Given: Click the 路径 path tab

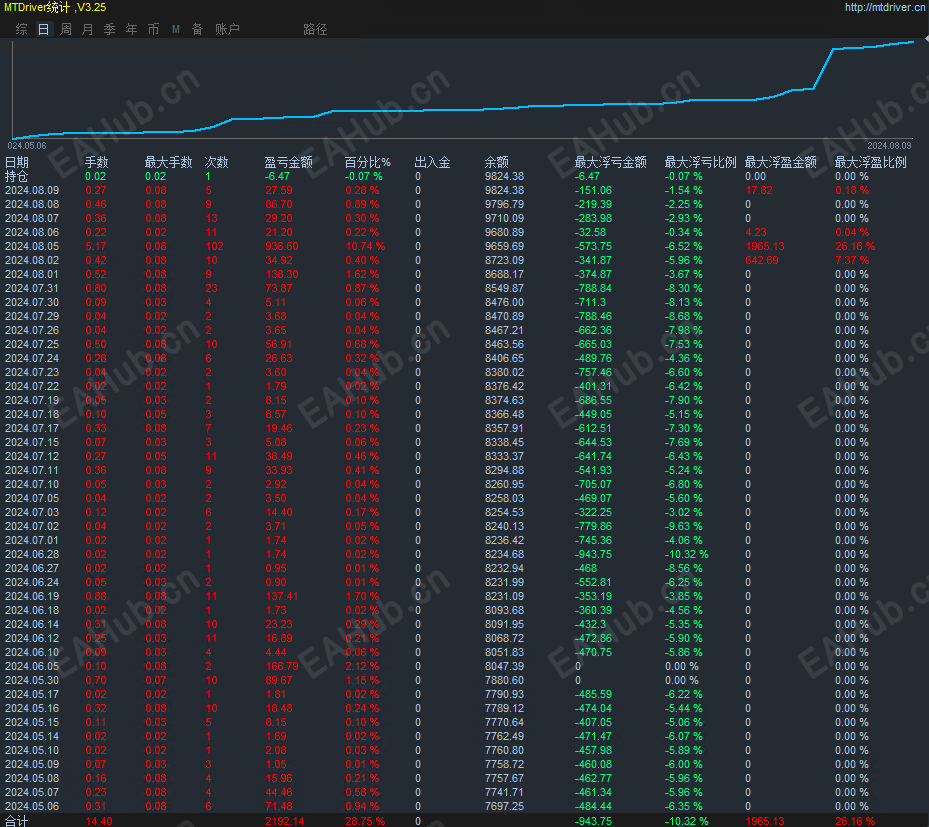Looking at the screenshot, I should click(315, 29).
